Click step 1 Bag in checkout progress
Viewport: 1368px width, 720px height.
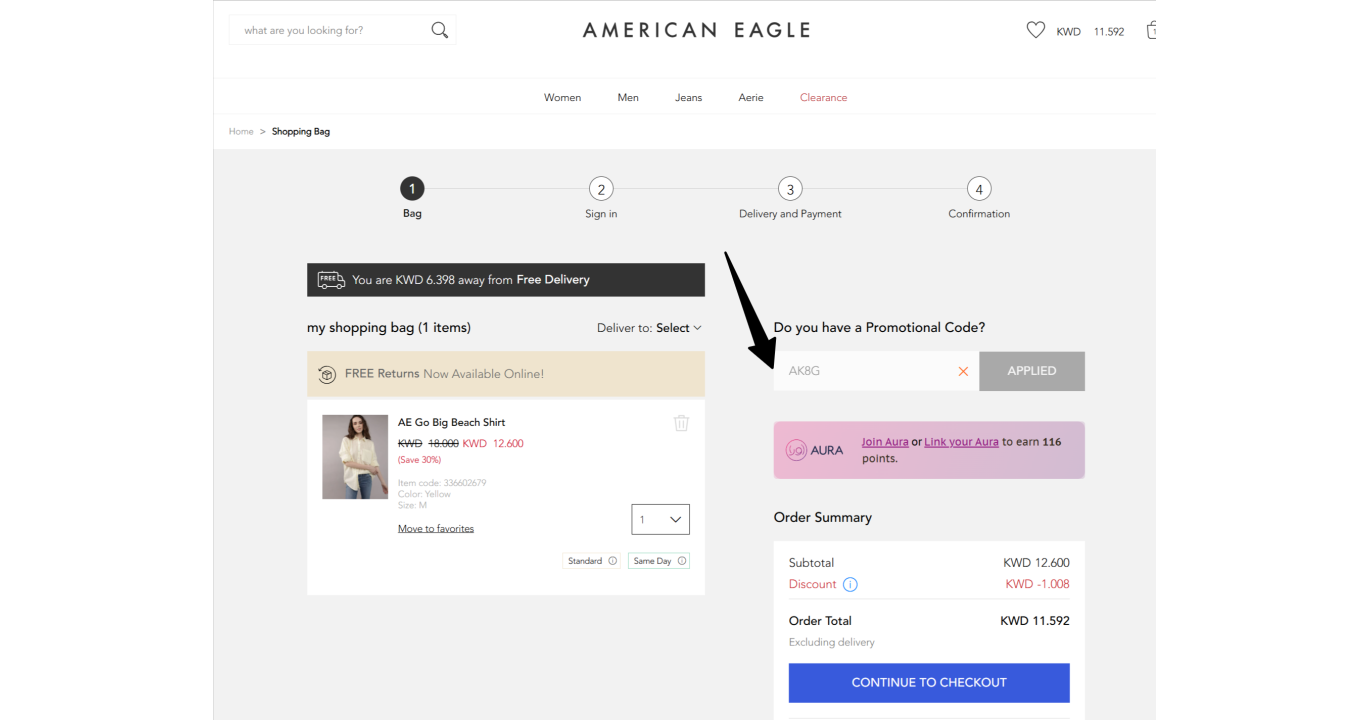412,189
